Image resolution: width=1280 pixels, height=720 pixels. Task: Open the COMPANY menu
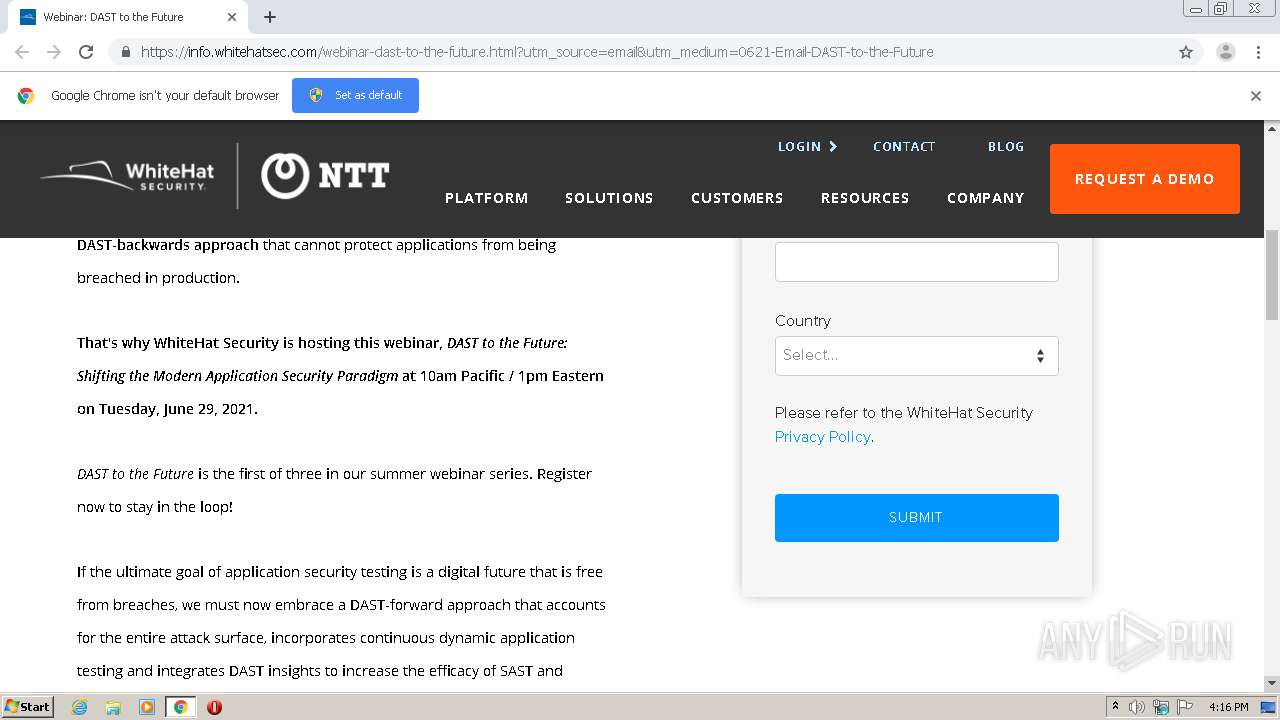(986, 198)
